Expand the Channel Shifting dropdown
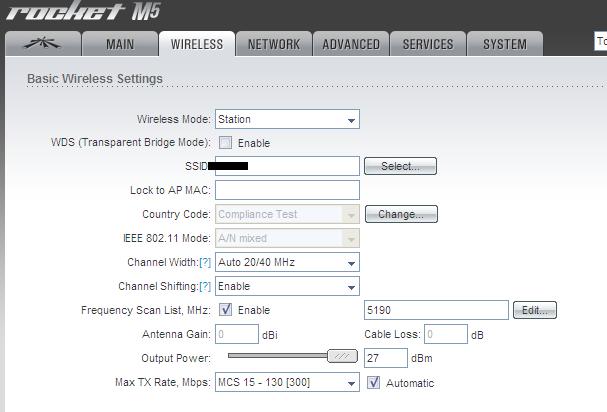 point(287,286)
